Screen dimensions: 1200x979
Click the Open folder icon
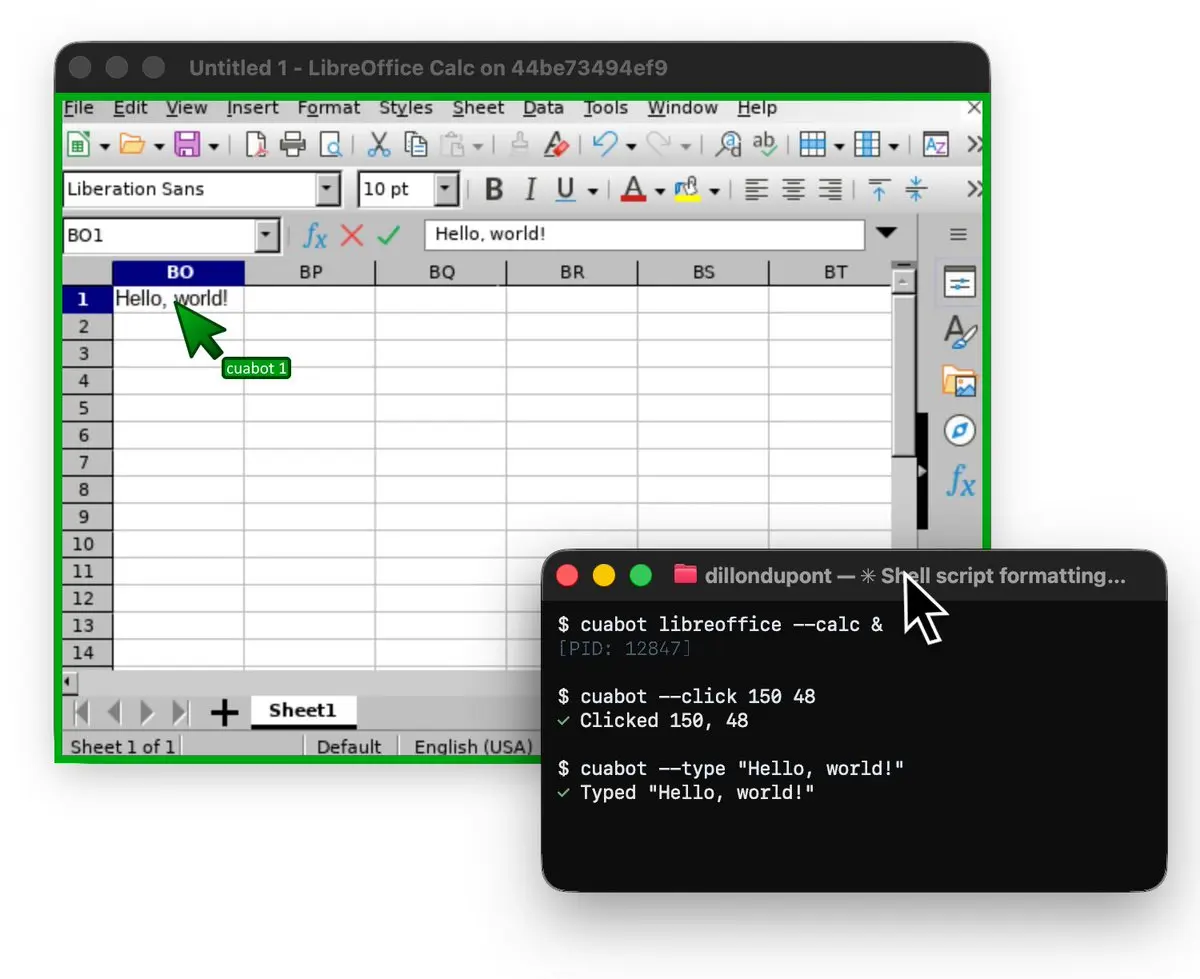tap(132, 145)
